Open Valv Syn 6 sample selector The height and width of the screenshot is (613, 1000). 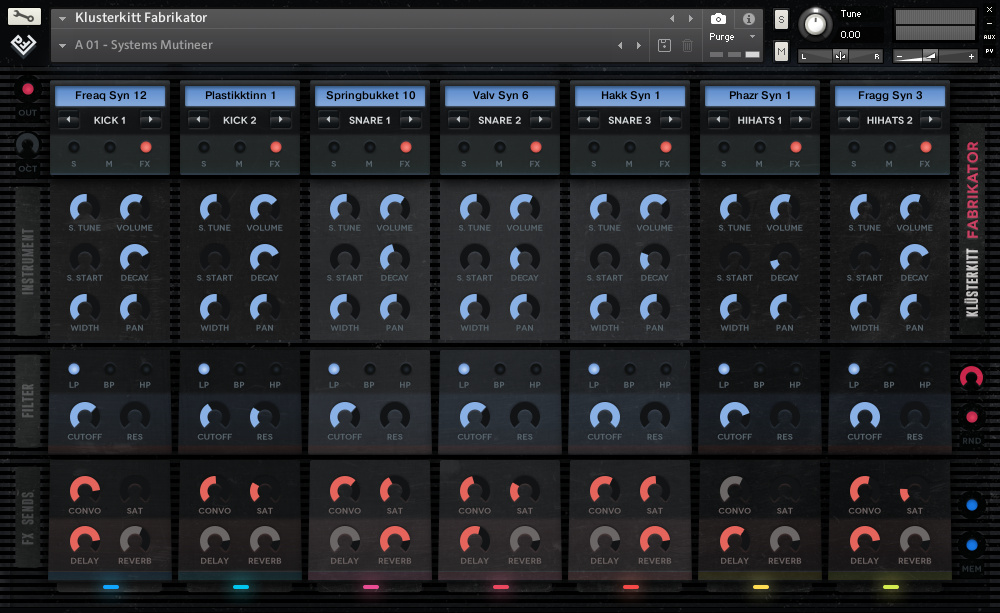tap(500, 96)
